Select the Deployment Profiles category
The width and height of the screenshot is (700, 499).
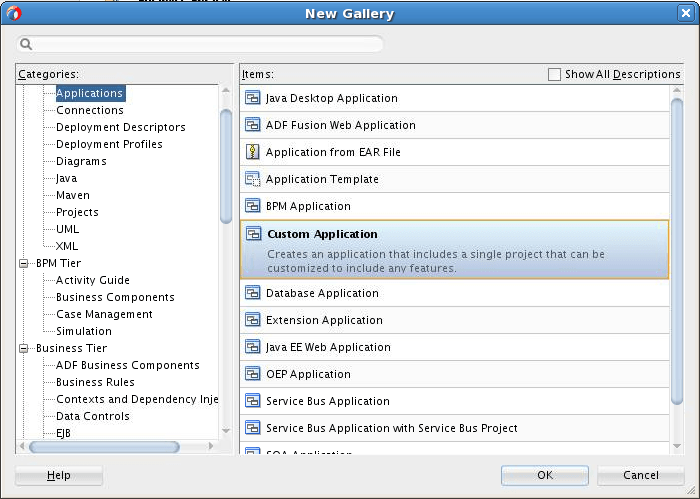pyautogui.click(x=109, y=144)
